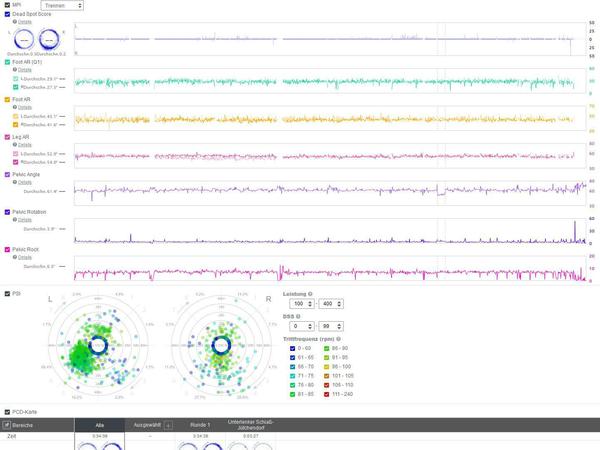Toggle right-foot checkbox under Foot AR (Q1)
600x450 pixels.
(x=16, y=87)
